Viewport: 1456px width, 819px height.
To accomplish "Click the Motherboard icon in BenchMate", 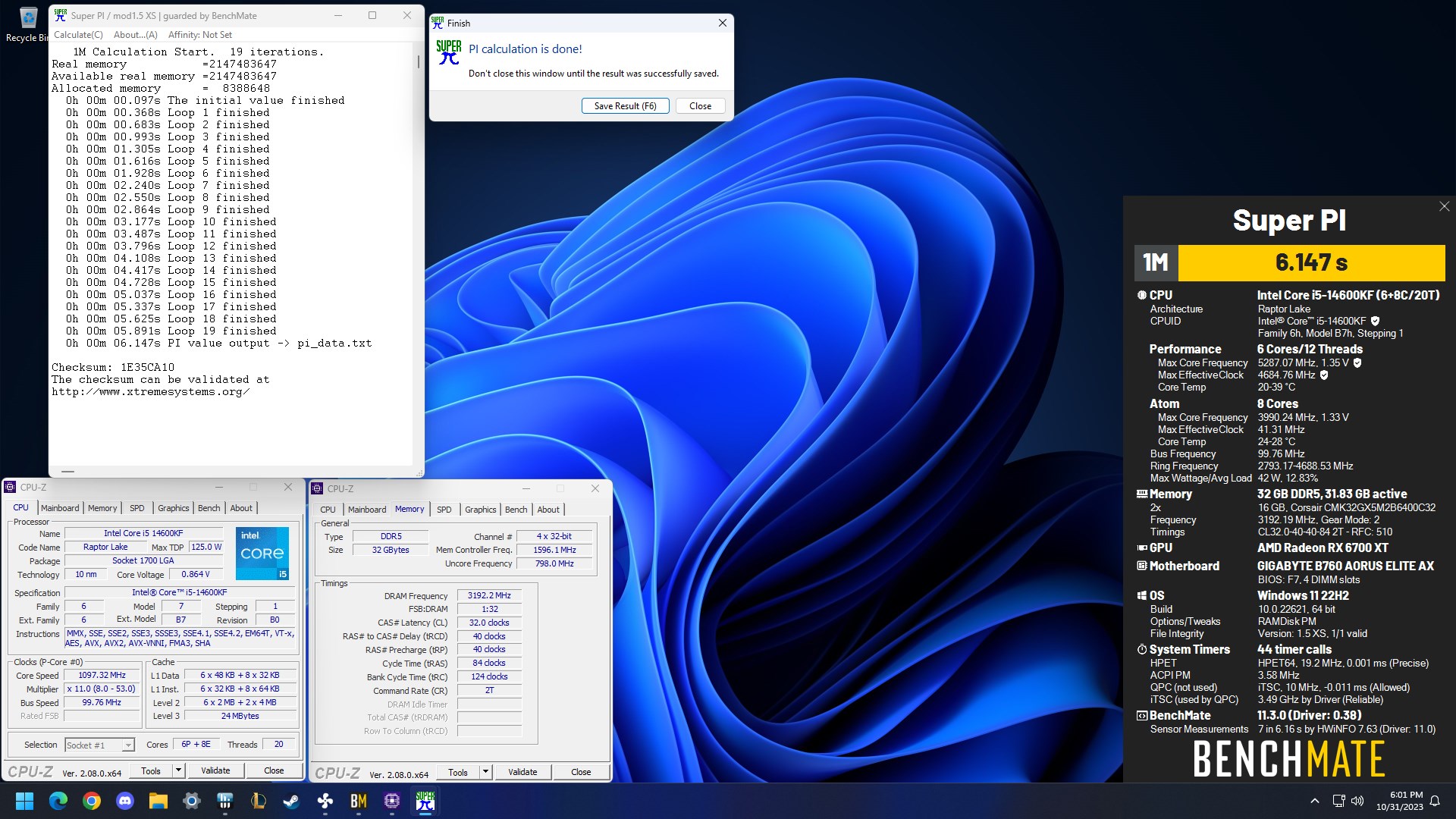I will point(1141,566).
